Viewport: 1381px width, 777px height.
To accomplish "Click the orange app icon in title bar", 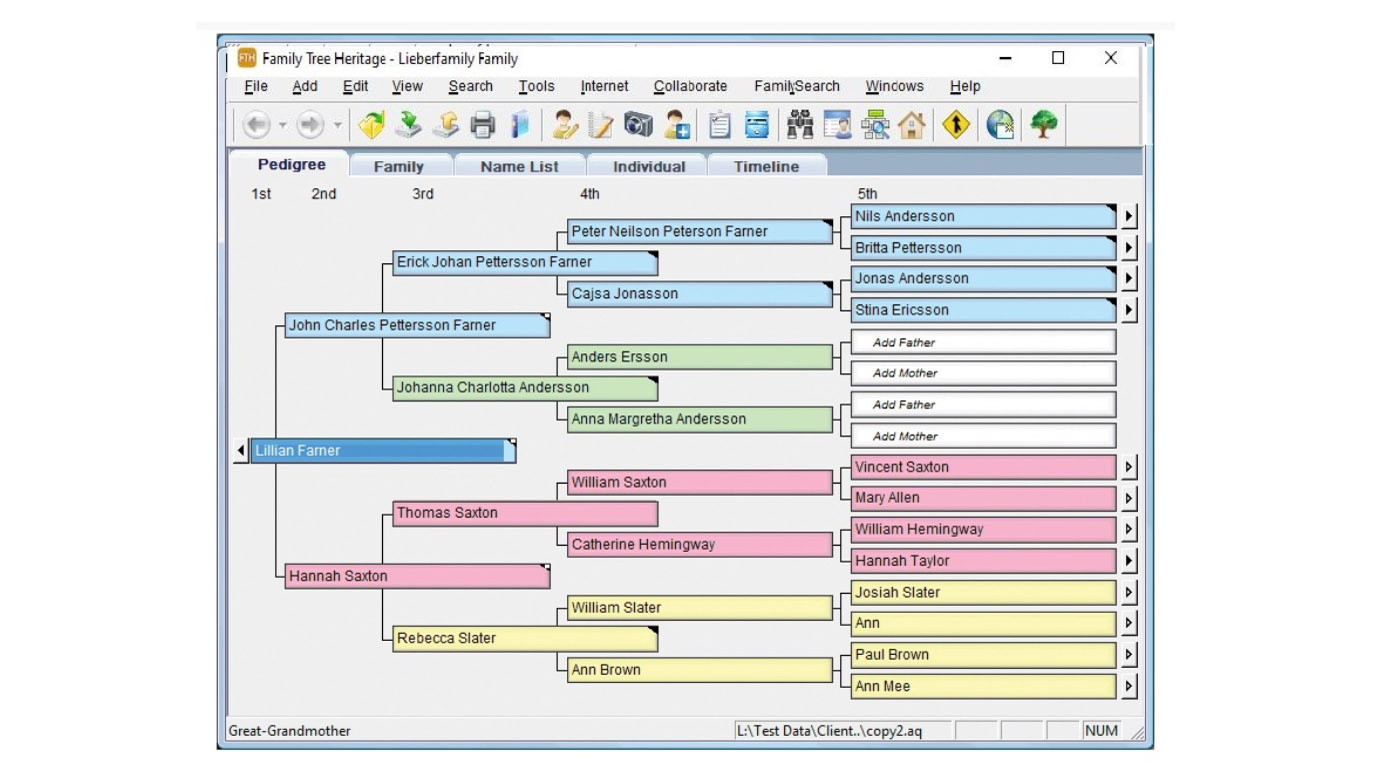I will (247, 58).
